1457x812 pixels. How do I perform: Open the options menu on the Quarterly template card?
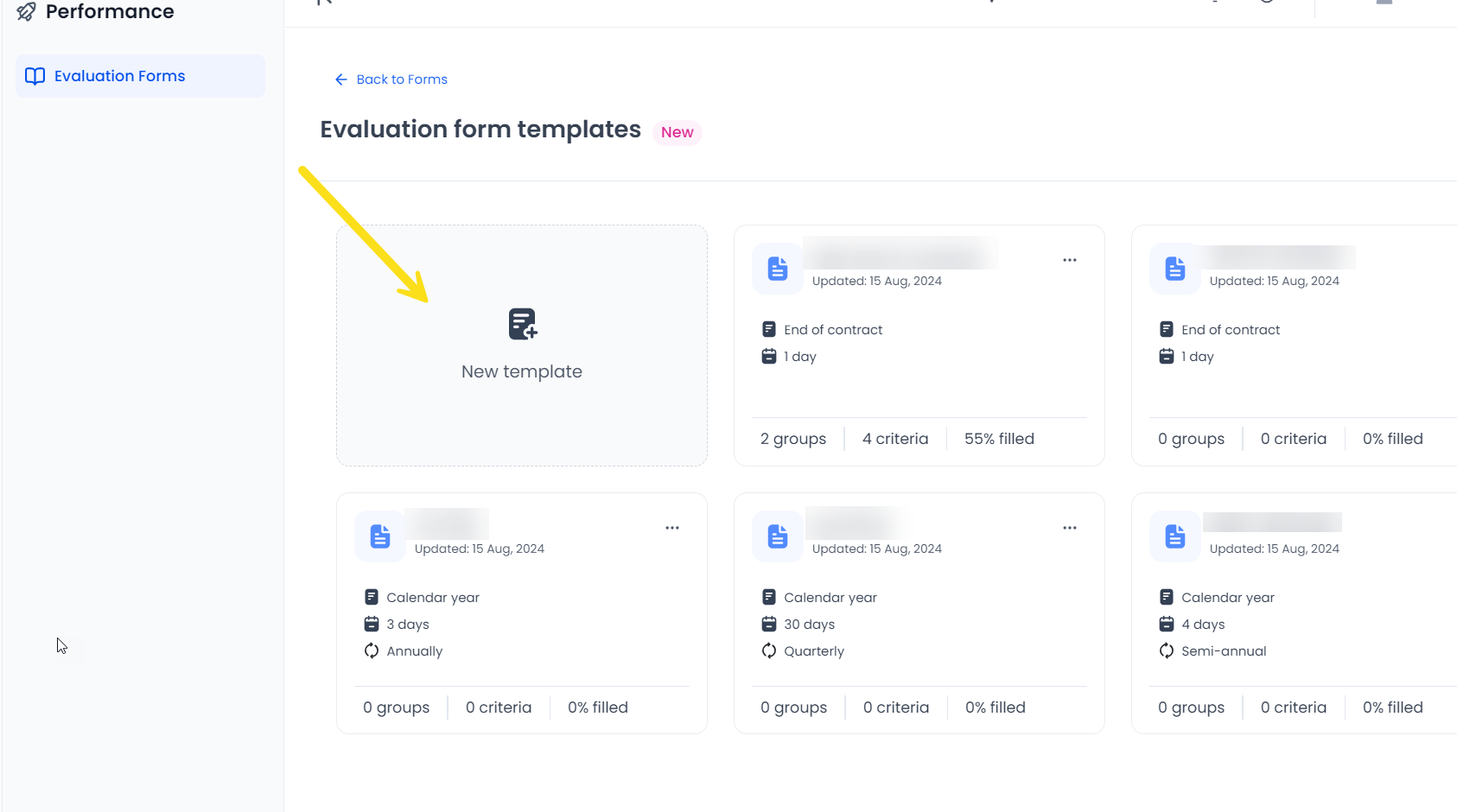1069,527
